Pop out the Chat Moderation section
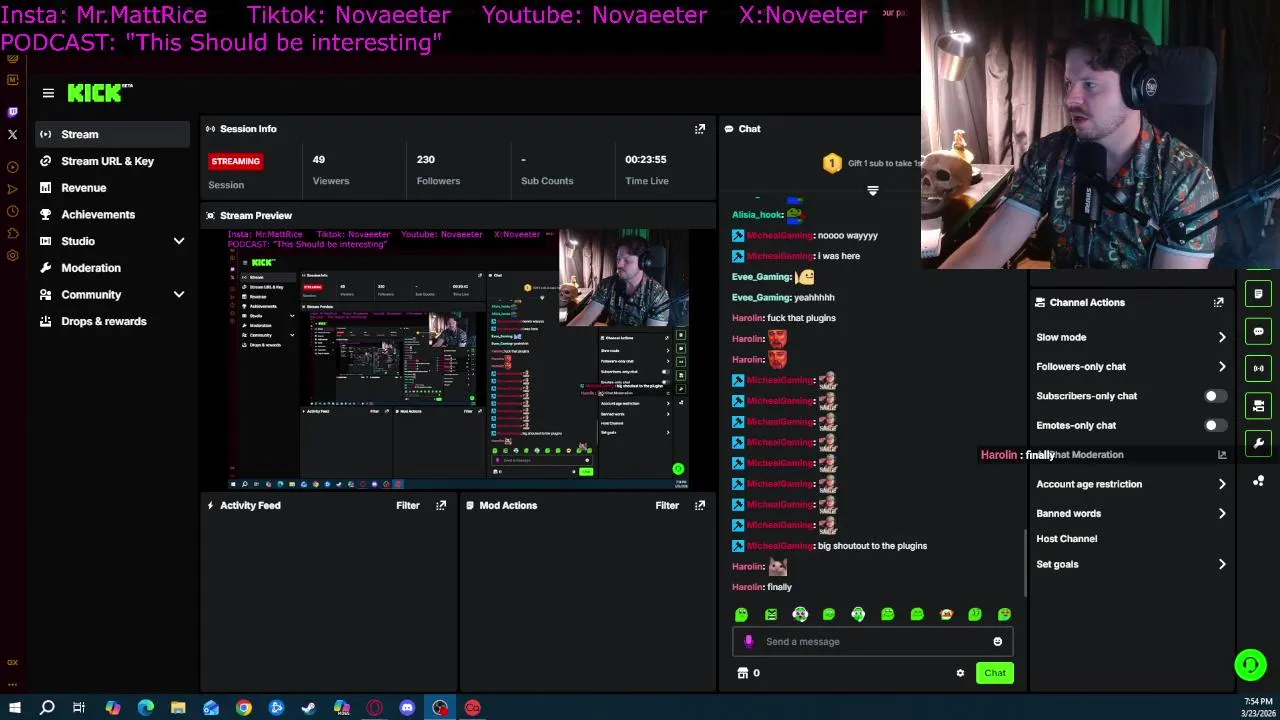 tap(1222, 455)
